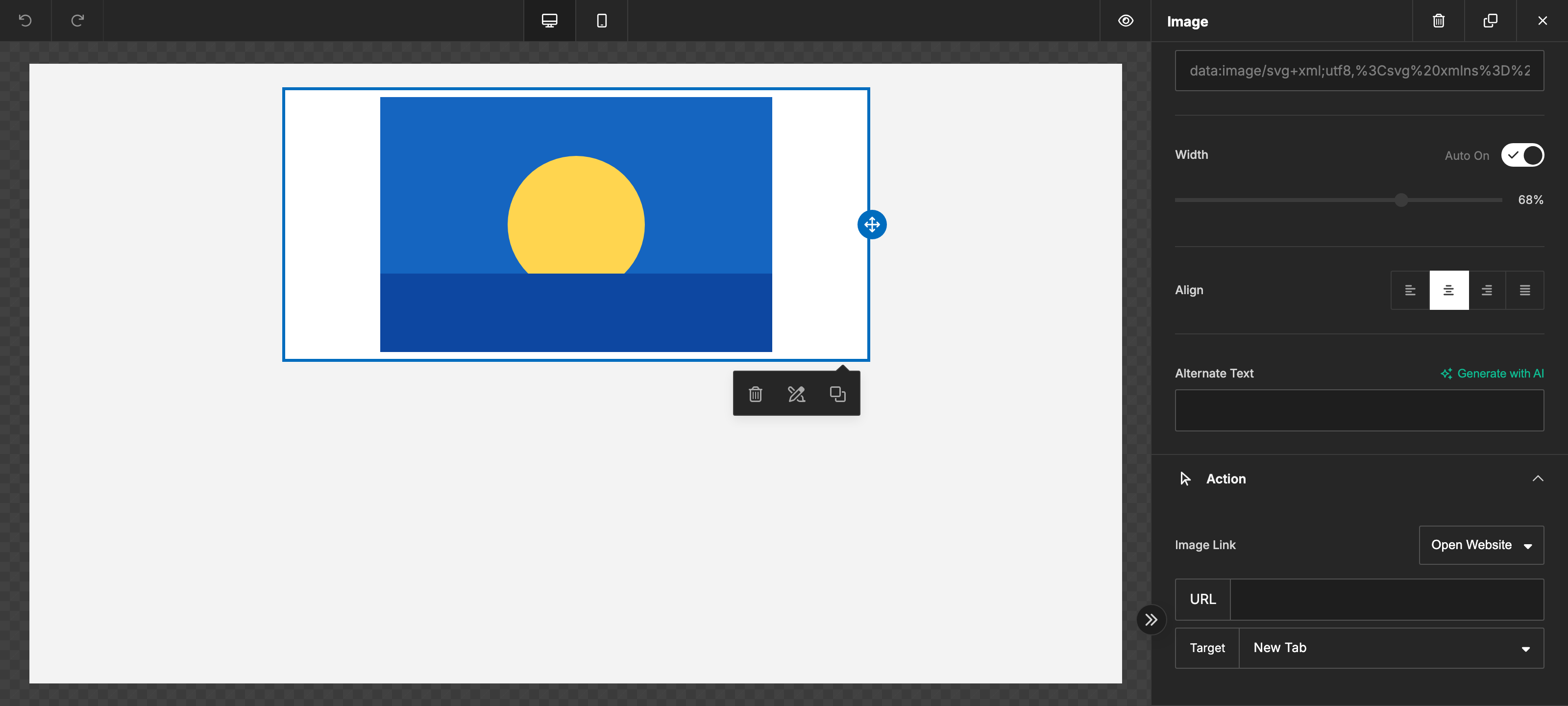Click the magic wand icon in floating toolbar
The image size is (1568, 706).
[x=796, y=394]
